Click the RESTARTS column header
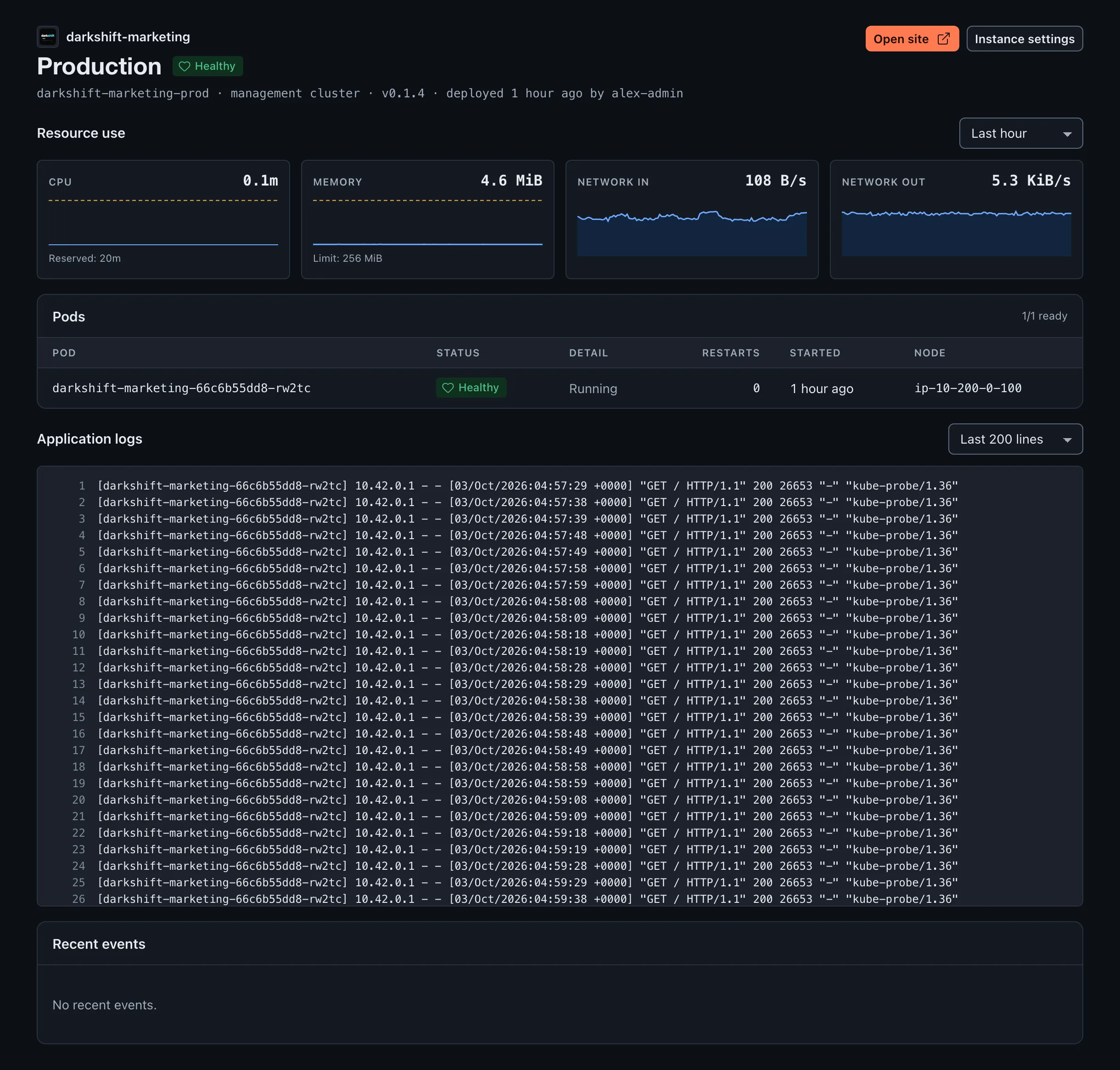This screenshot has width=1120, height=1070. click(731, 353)
